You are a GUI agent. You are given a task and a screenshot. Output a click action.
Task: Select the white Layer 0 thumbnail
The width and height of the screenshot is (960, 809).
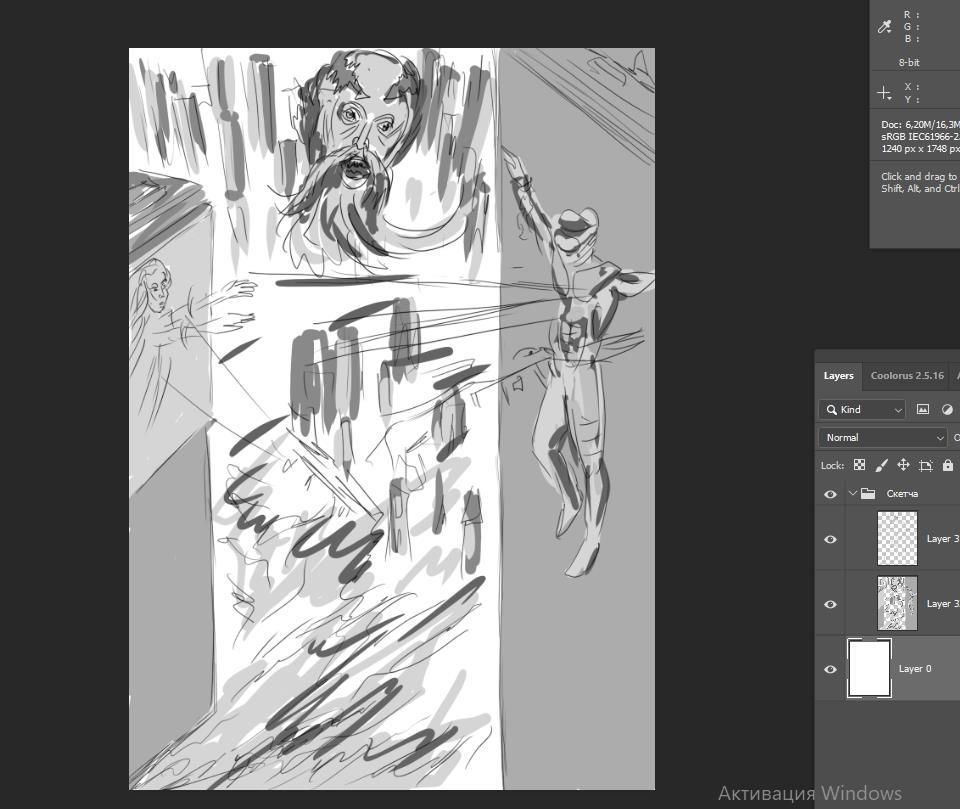[869, 669]
